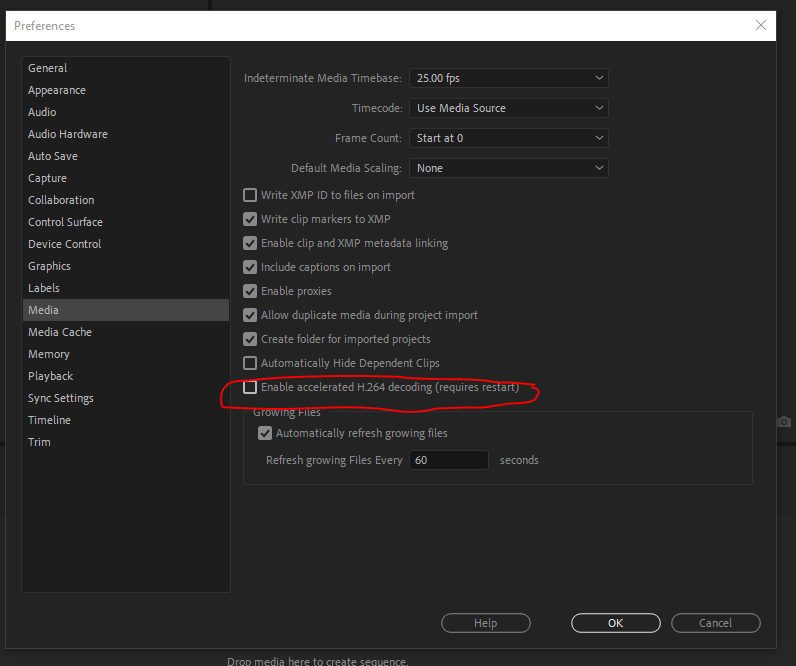Viewport: 796px width, 666px height.
Task: Open Trim preferences
Action: pyautogui.click(x=126, y=442)
